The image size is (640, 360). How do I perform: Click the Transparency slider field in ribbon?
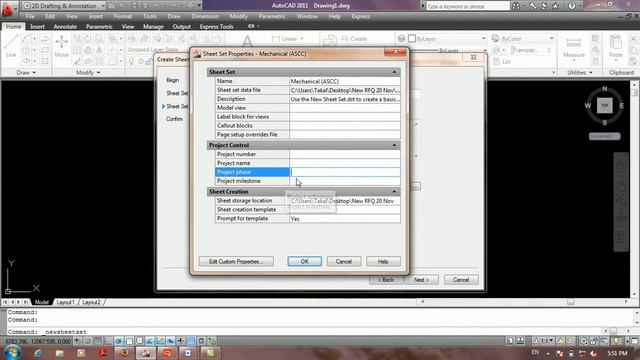pyautogui.click(x=532, y=50)
